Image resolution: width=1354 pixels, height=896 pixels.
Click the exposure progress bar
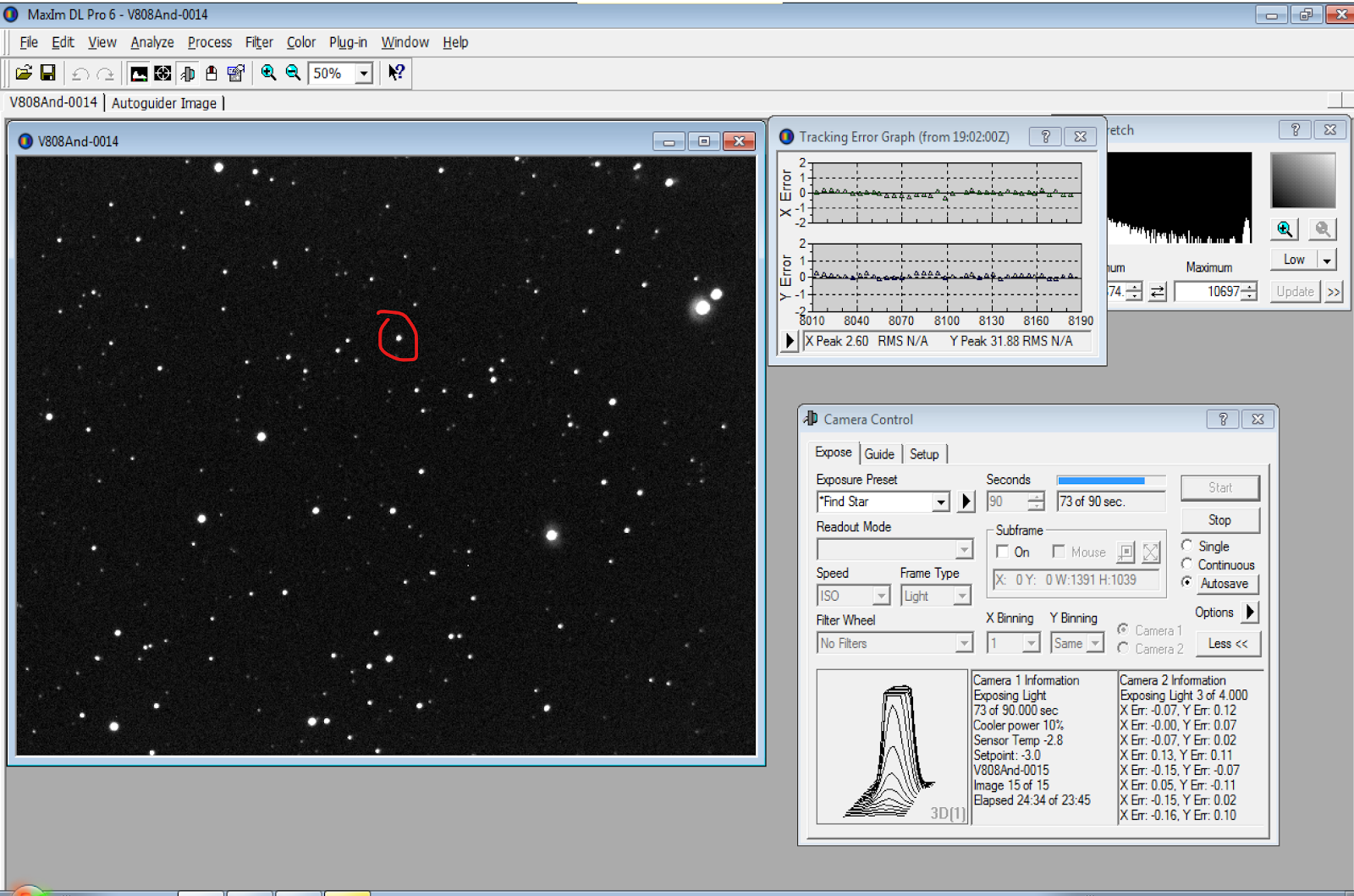[x=1111, y=481]
